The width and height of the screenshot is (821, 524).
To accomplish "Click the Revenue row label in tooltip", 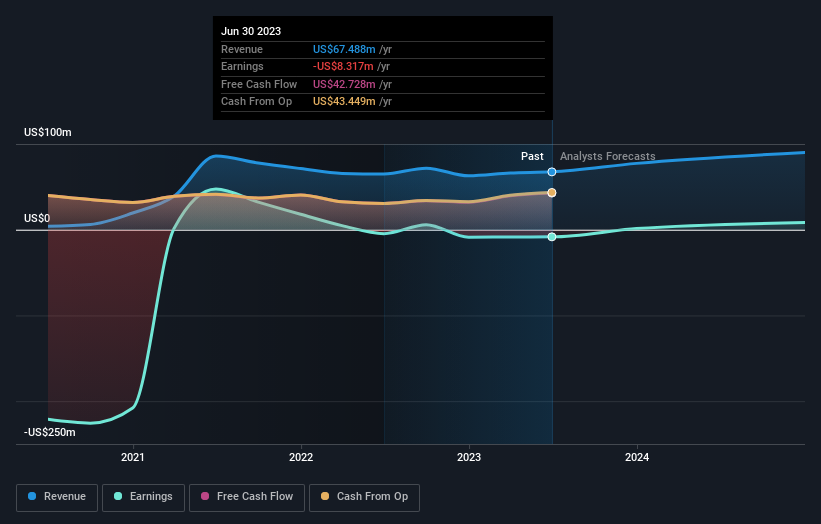I will pyautogui.click(x=242, y=49).
